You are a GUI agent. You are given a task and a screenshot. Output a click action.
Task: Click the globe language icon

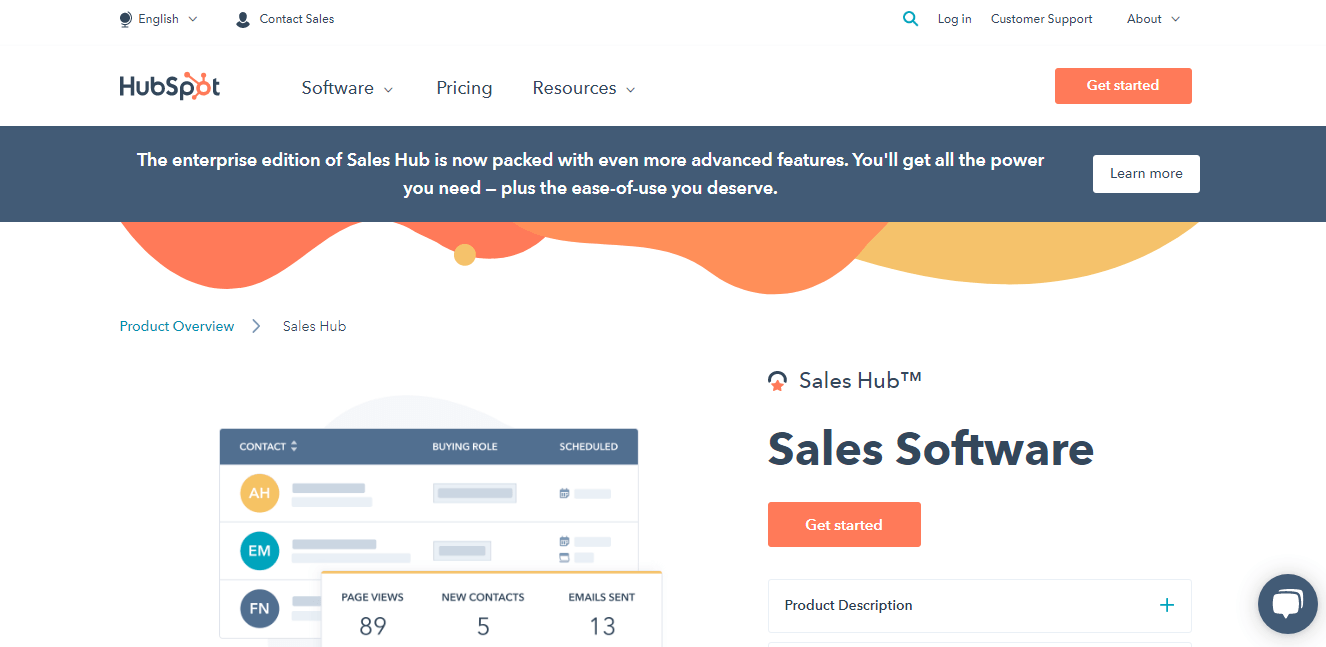click(126, 19)
